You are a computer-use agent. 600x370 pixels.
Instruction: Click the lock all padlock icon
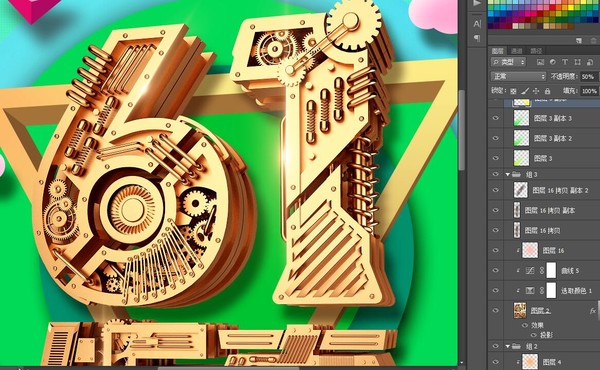point(548,91)
